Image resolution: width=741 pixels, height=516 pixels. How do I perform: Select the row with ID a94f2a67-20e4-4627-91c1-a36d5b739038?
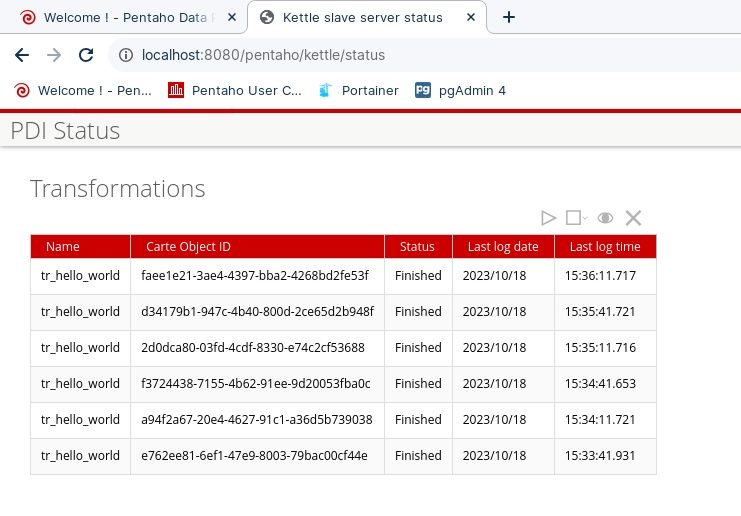coord(343,420)
